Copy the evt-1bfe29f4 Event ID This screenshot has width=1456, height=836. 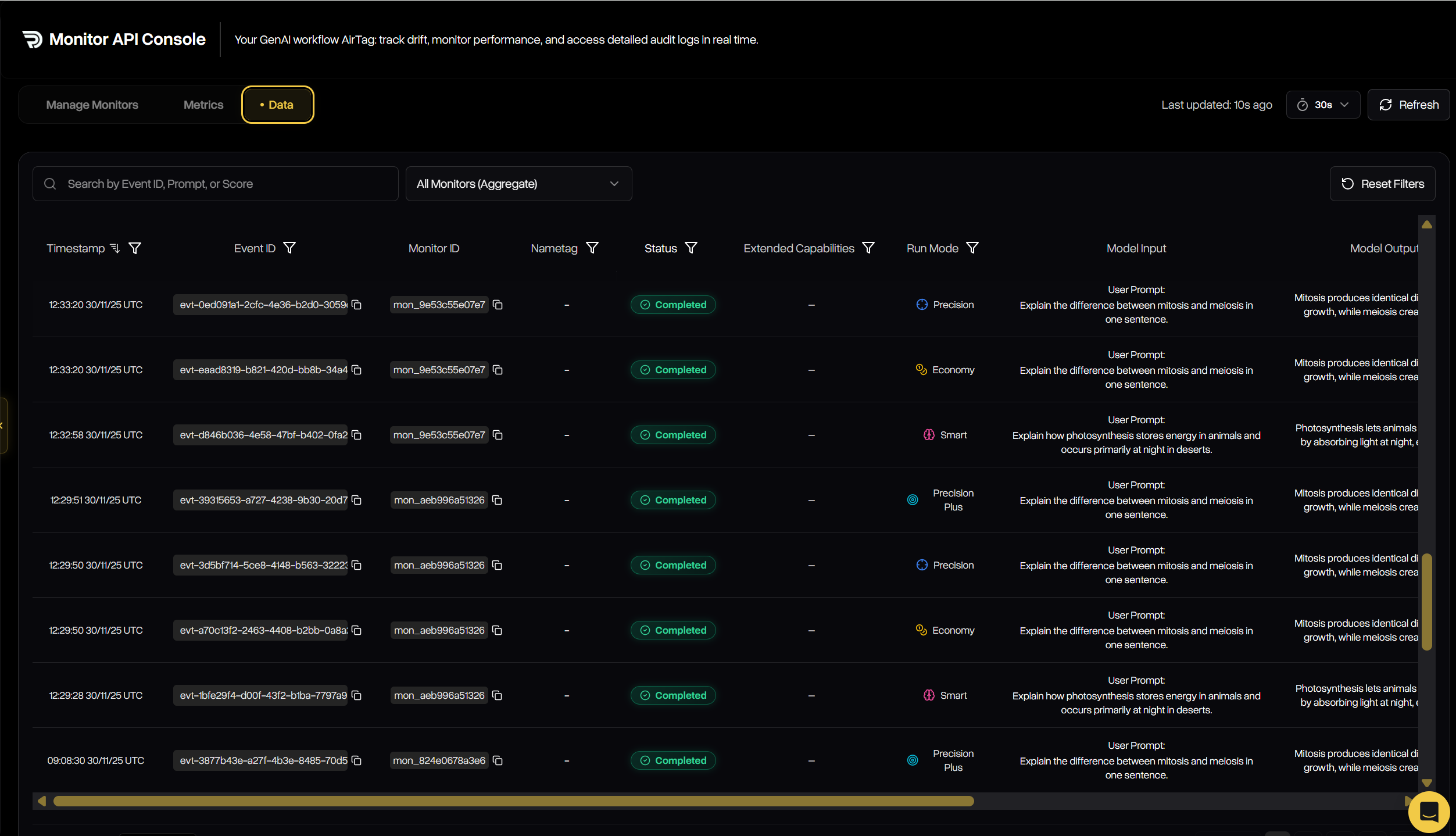[x=356, y=695]
